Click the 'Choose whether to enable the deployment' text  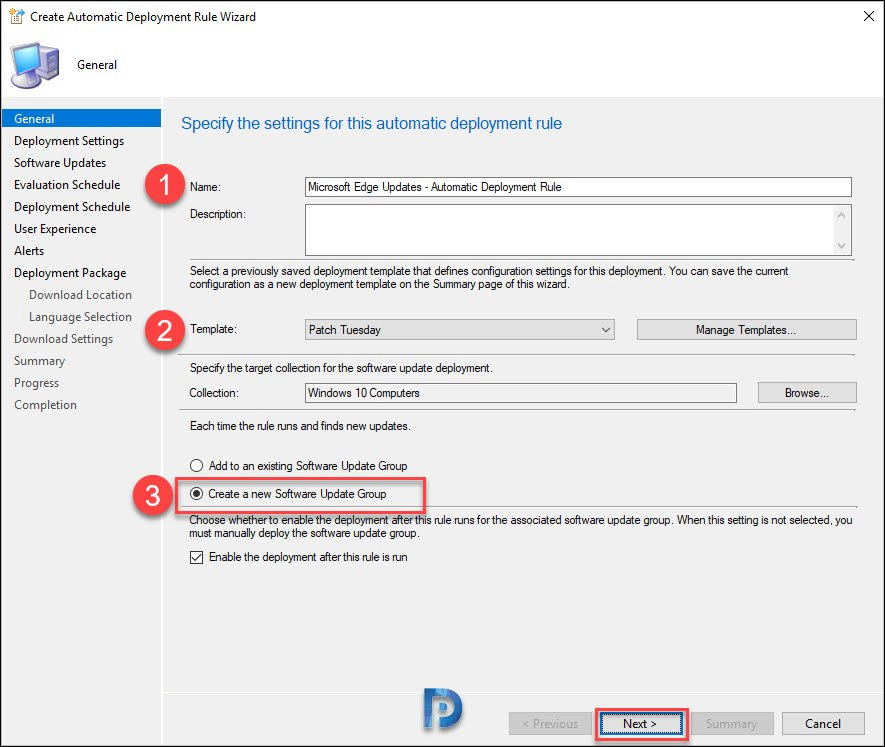520,526
